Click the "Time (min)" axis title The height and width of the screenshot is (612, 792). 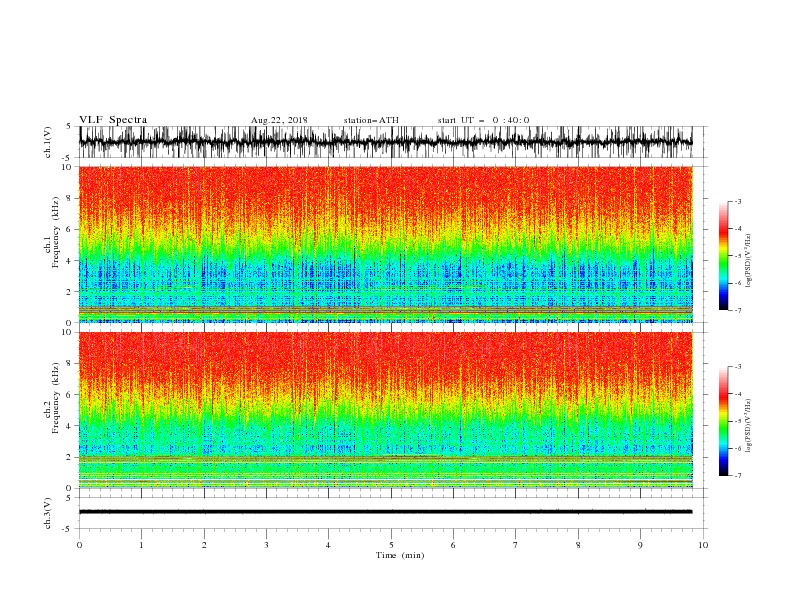click(400, 555)
